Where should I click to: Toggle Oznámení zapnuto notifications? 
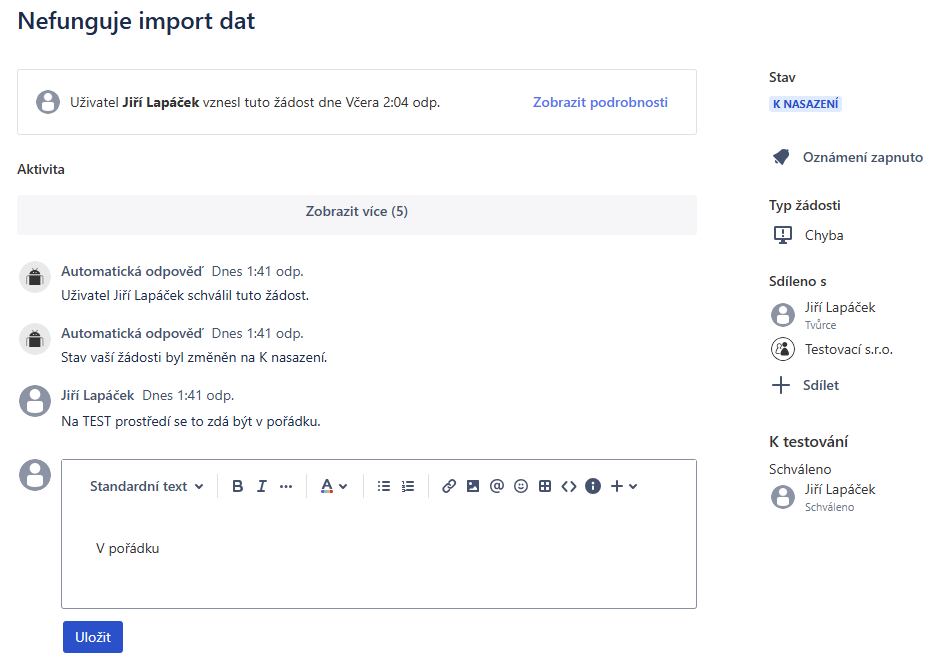(x=848, y=157)
